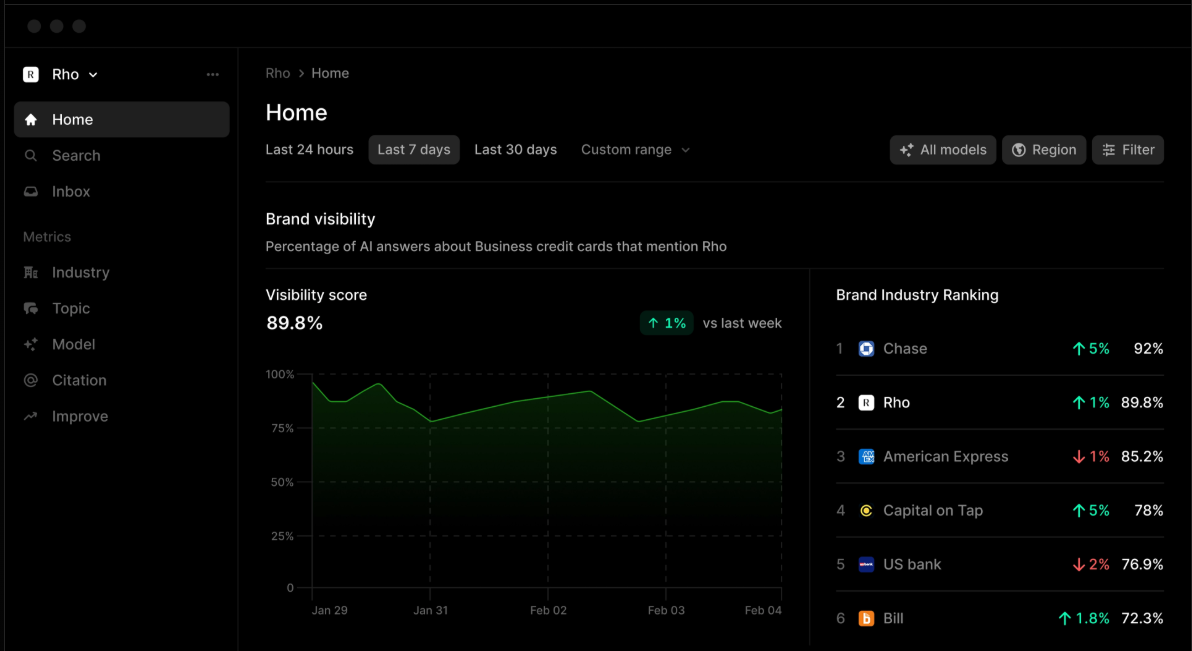This screenshot has width=1192, height=651.
Task: Click the green 1% change badge
Action: [667, 323]
